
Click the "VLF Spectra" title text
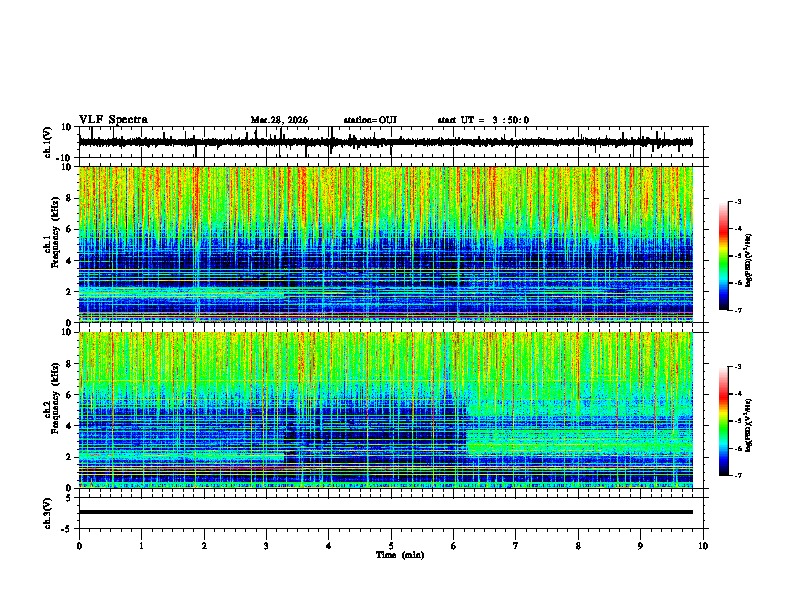coord(113,120)
